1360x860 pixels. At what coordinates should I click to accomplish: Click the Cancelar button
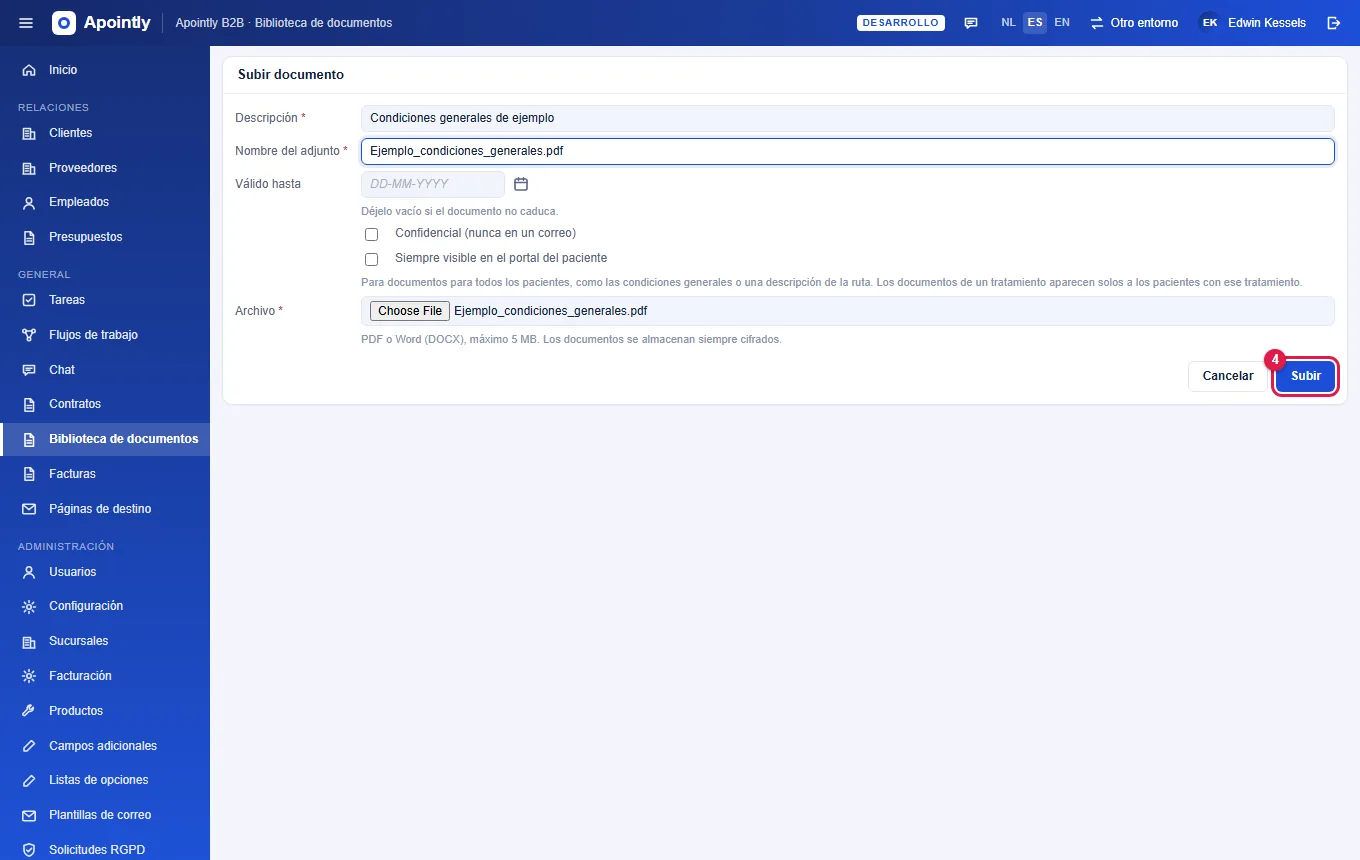click(x=1228, y=376)
